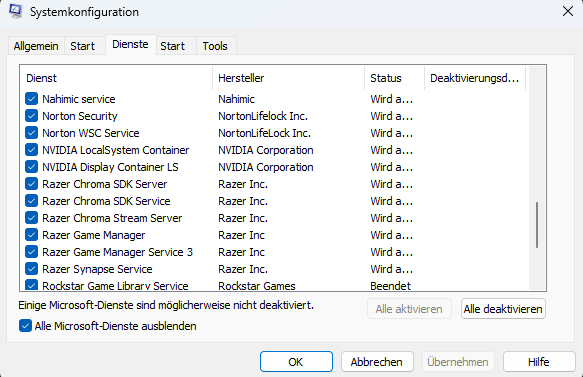Toggle NVIDIA Display Container LS checkbox
The image size is (583, 377).
point(32,167)
